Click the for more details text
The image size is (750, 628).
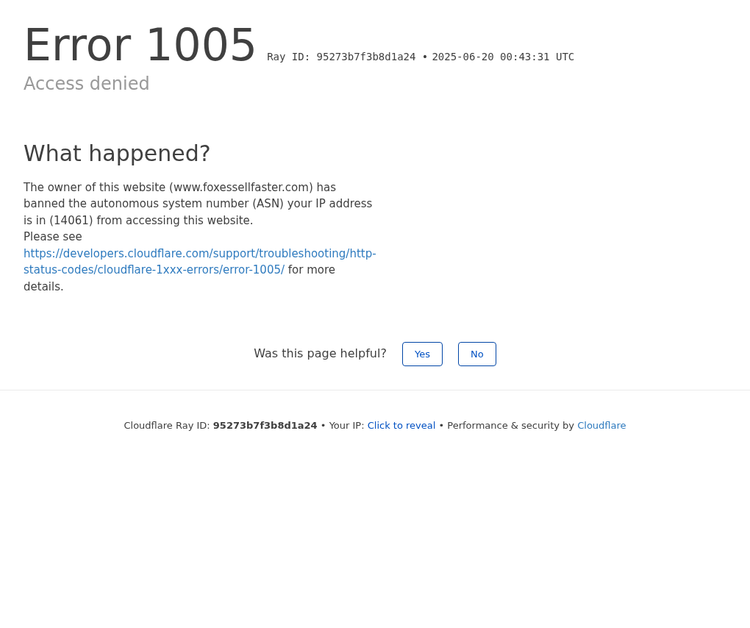coord(311,270)
